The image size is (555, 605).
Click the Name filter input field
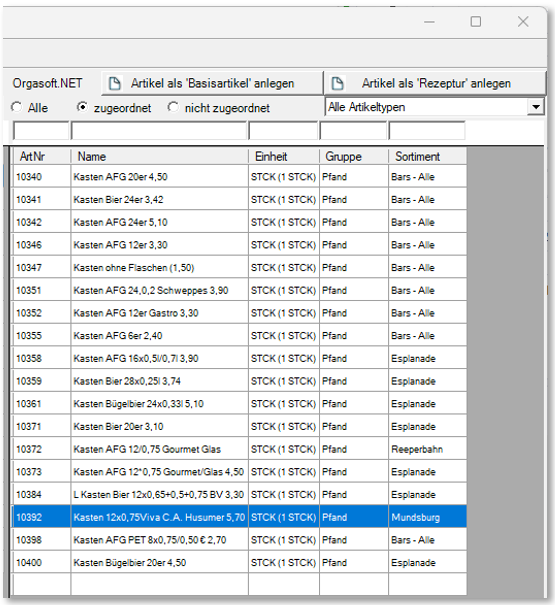point(159,131)
